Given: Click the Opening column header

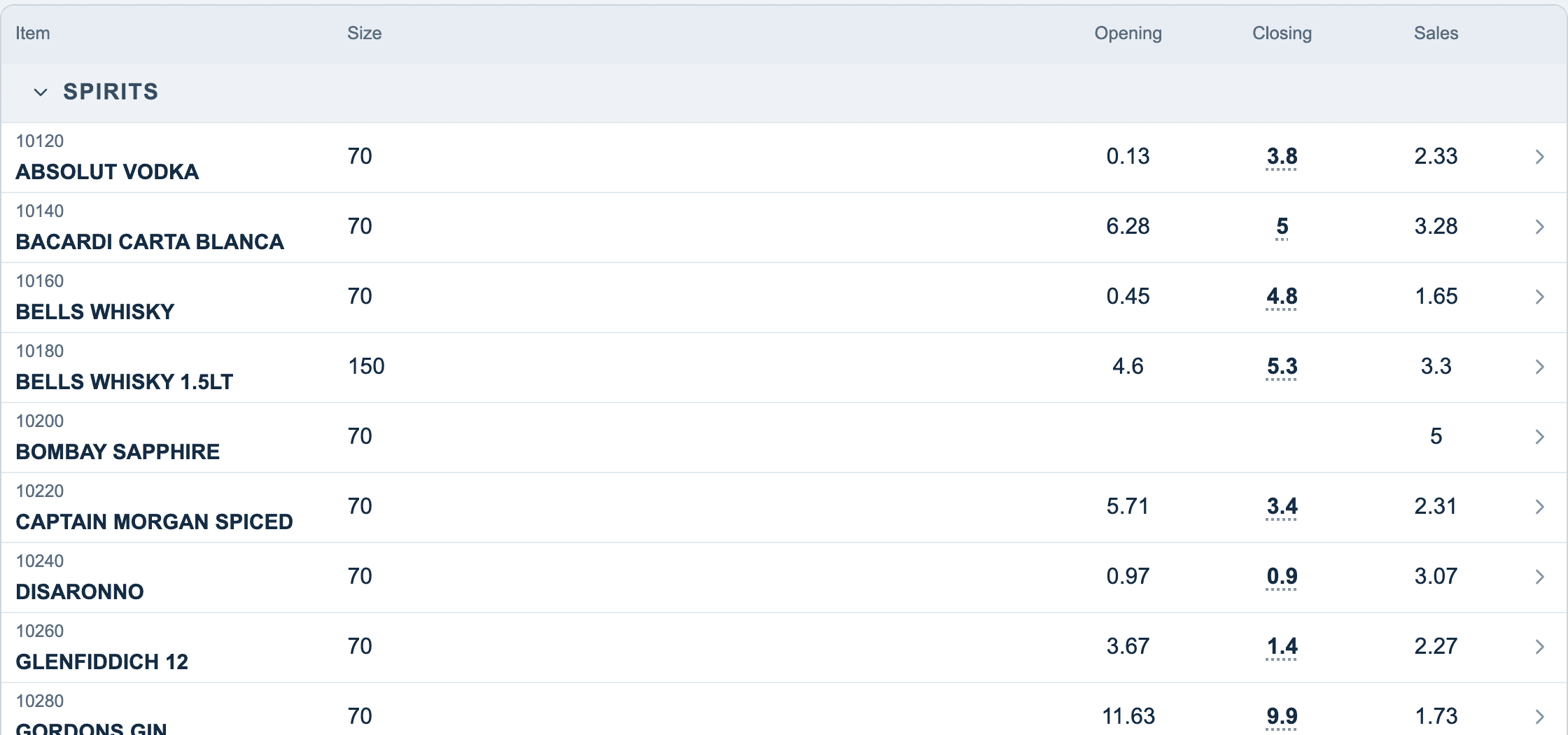Looking at the screenshot, I should (x=1128, y=33).
